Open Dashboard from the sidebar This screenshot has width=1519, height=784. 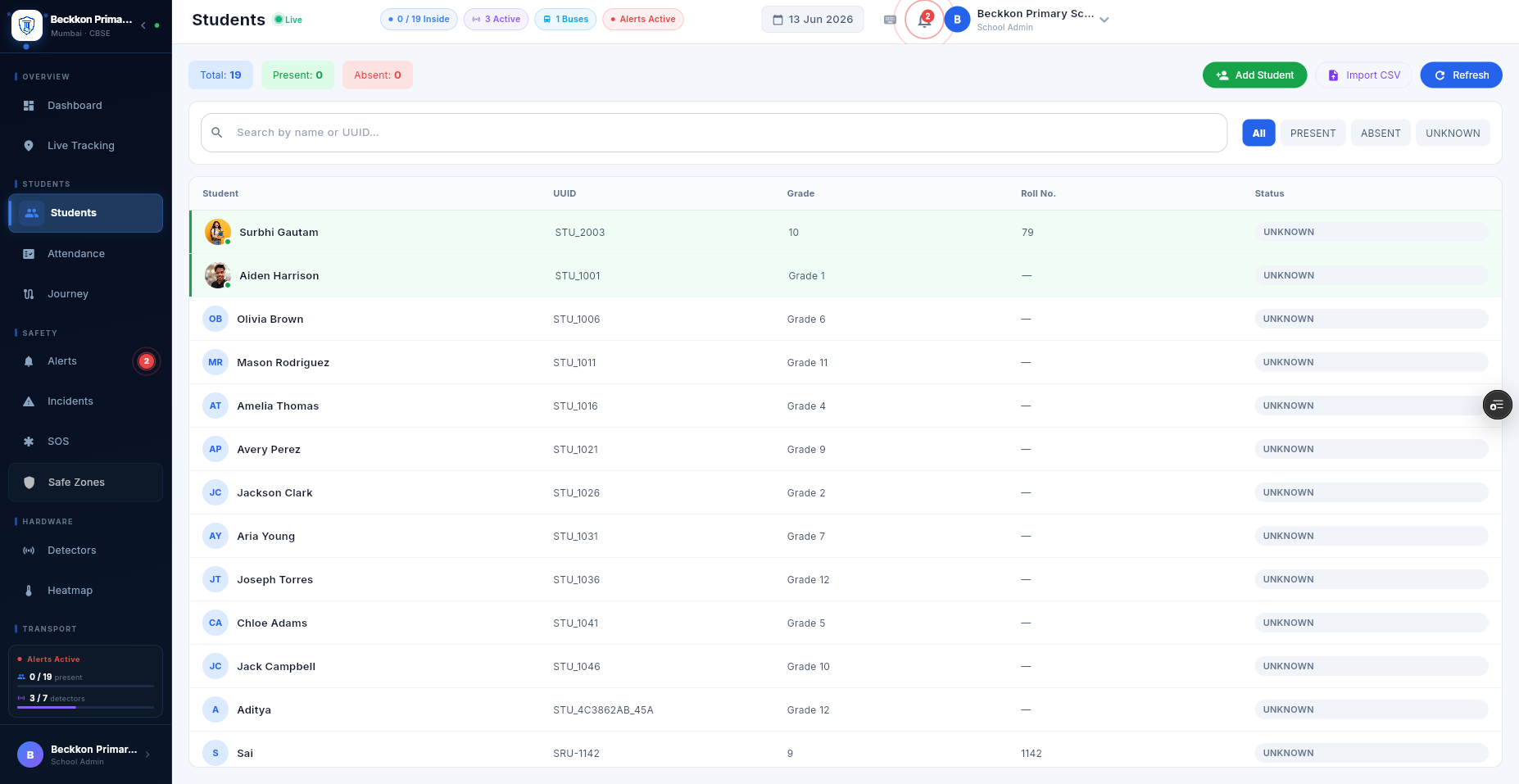coord(85,106)
